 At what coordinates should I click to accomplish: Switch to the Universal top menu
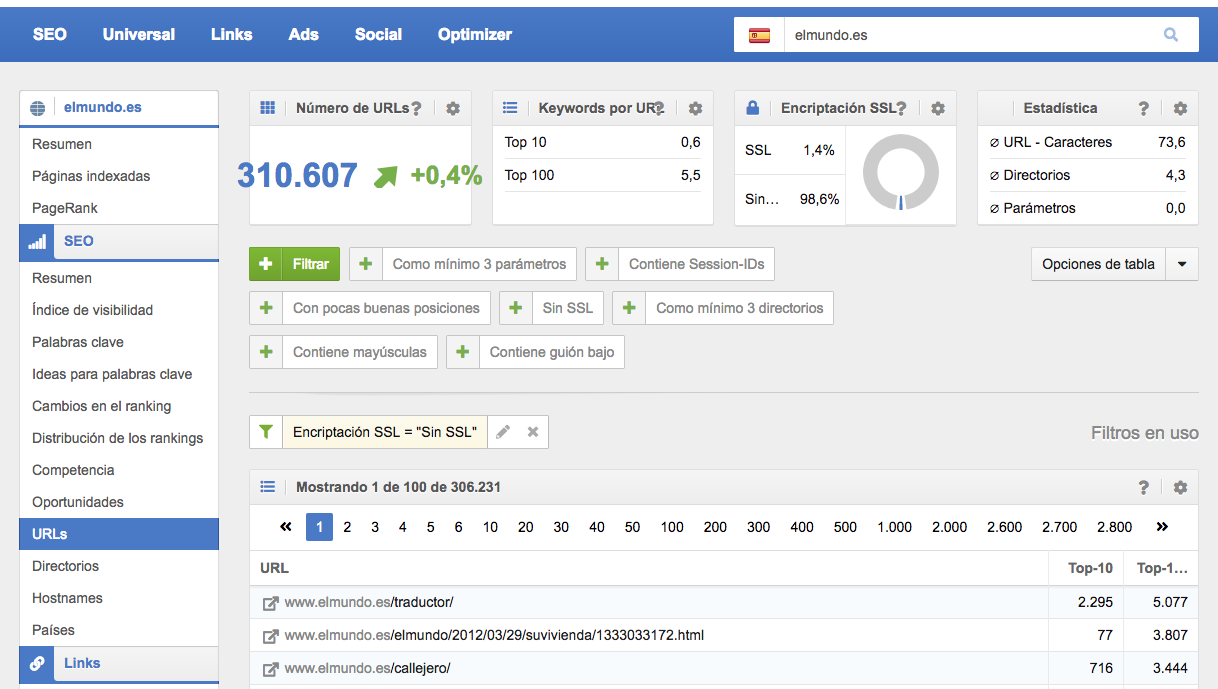[138, 34]
